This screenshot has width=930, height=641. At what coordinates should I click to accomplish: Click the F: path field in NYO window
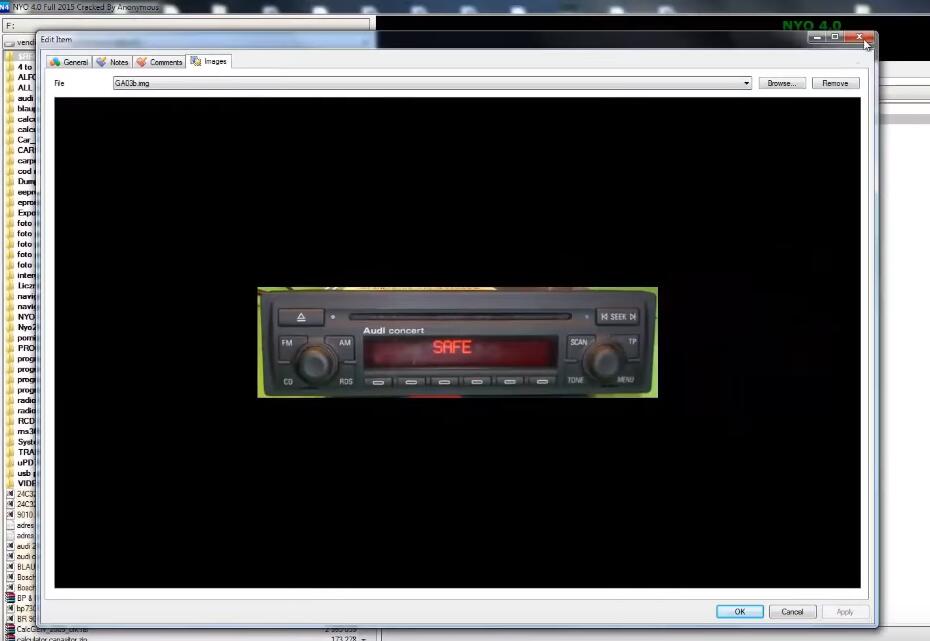187,25
